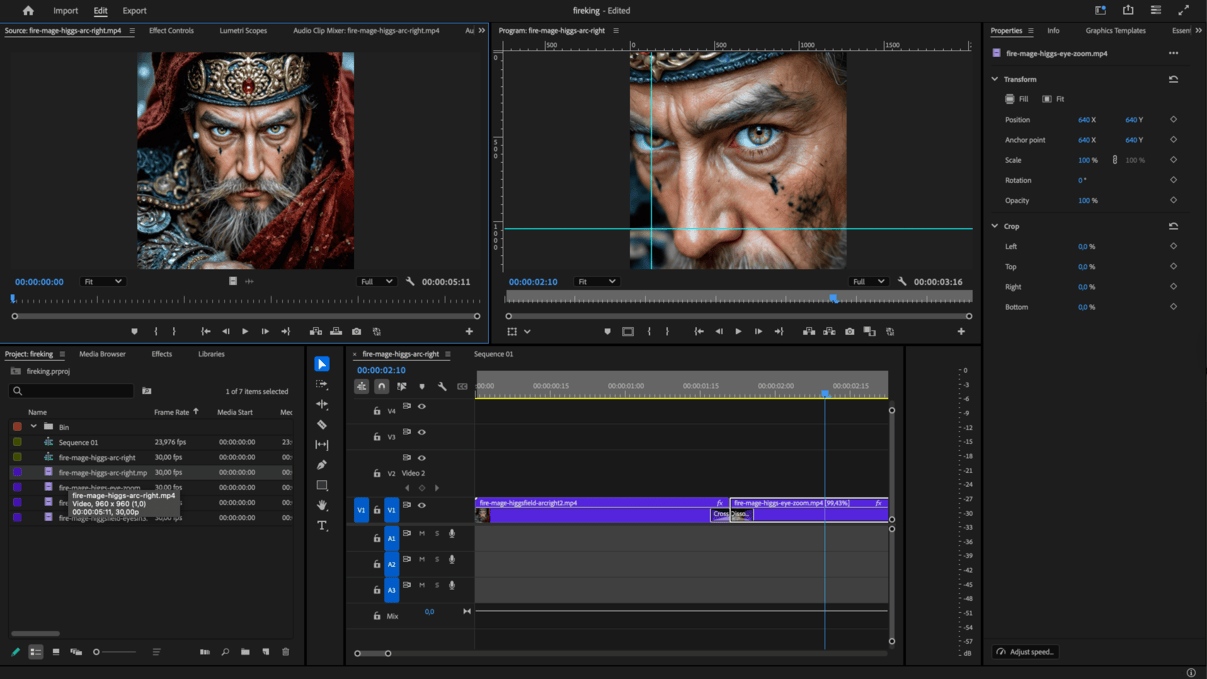Reset the Crop effect parameters
Viewport: 1207px width, 679px height.
[1173, 226]
